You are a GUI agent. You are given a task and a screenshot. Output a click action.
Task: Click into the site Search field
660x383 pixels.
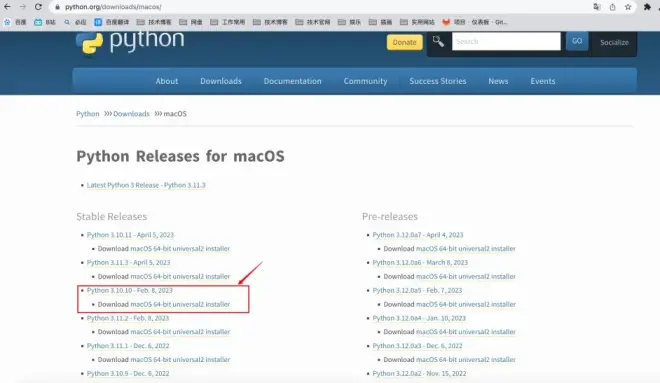pos(506,41)
